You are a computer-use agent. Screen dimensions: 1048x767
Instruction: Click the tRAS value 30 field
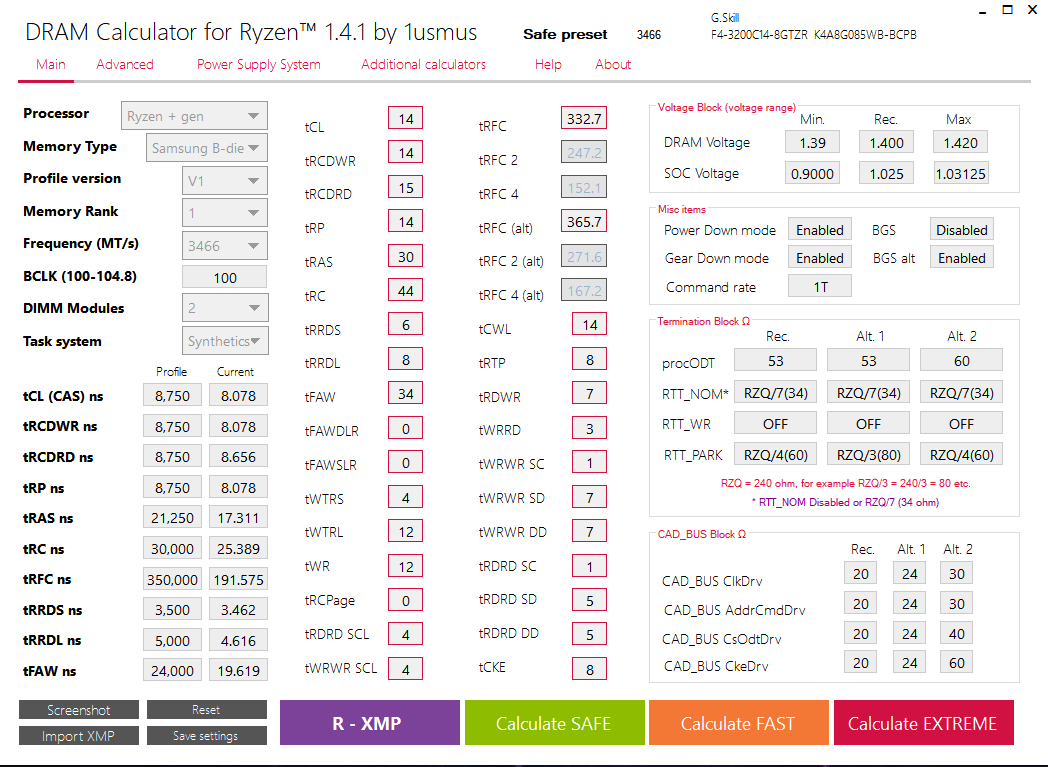pyautogui.click(x=405, y=256)
